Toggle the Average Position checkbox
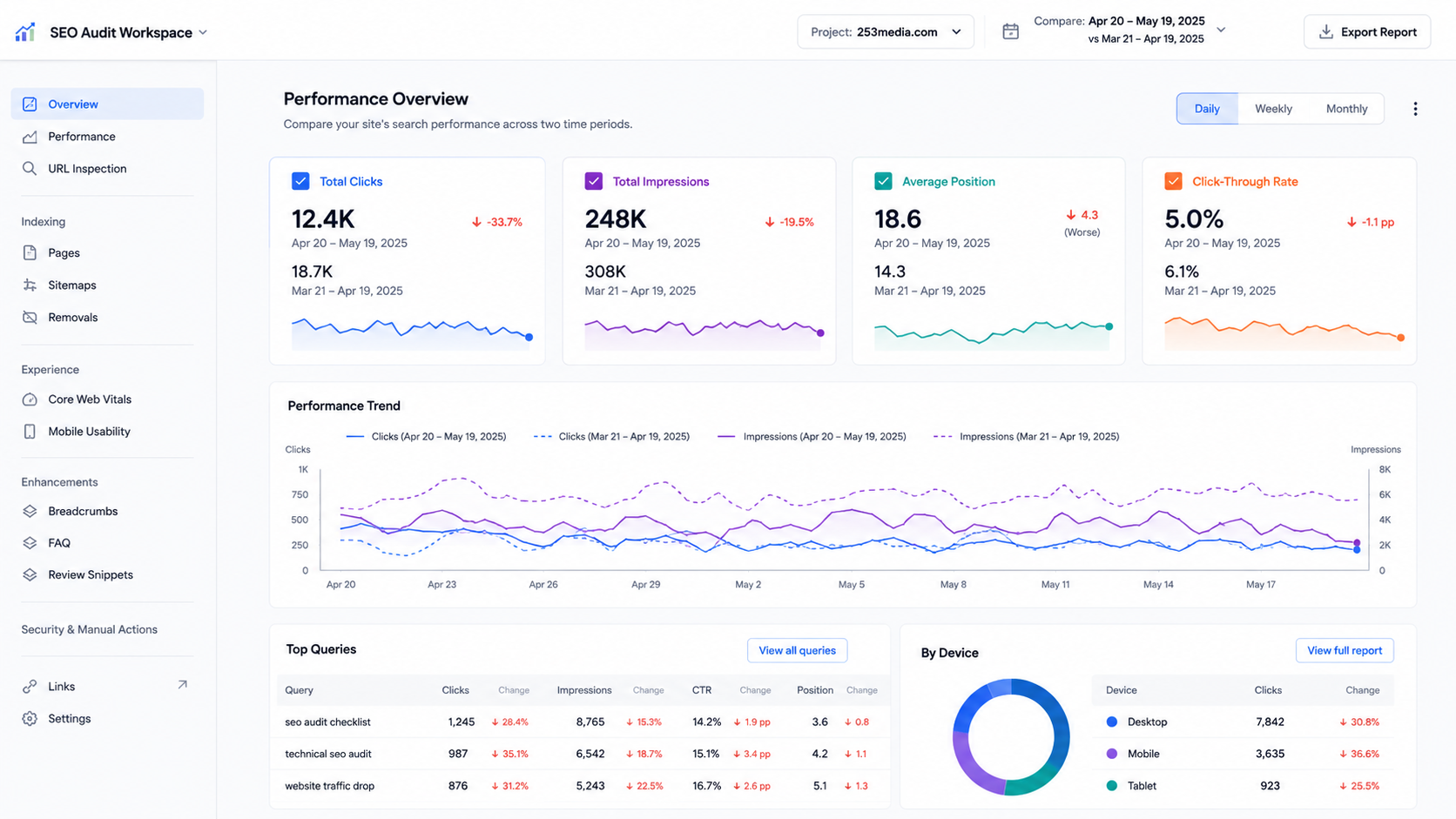 [x=883, y=181]
